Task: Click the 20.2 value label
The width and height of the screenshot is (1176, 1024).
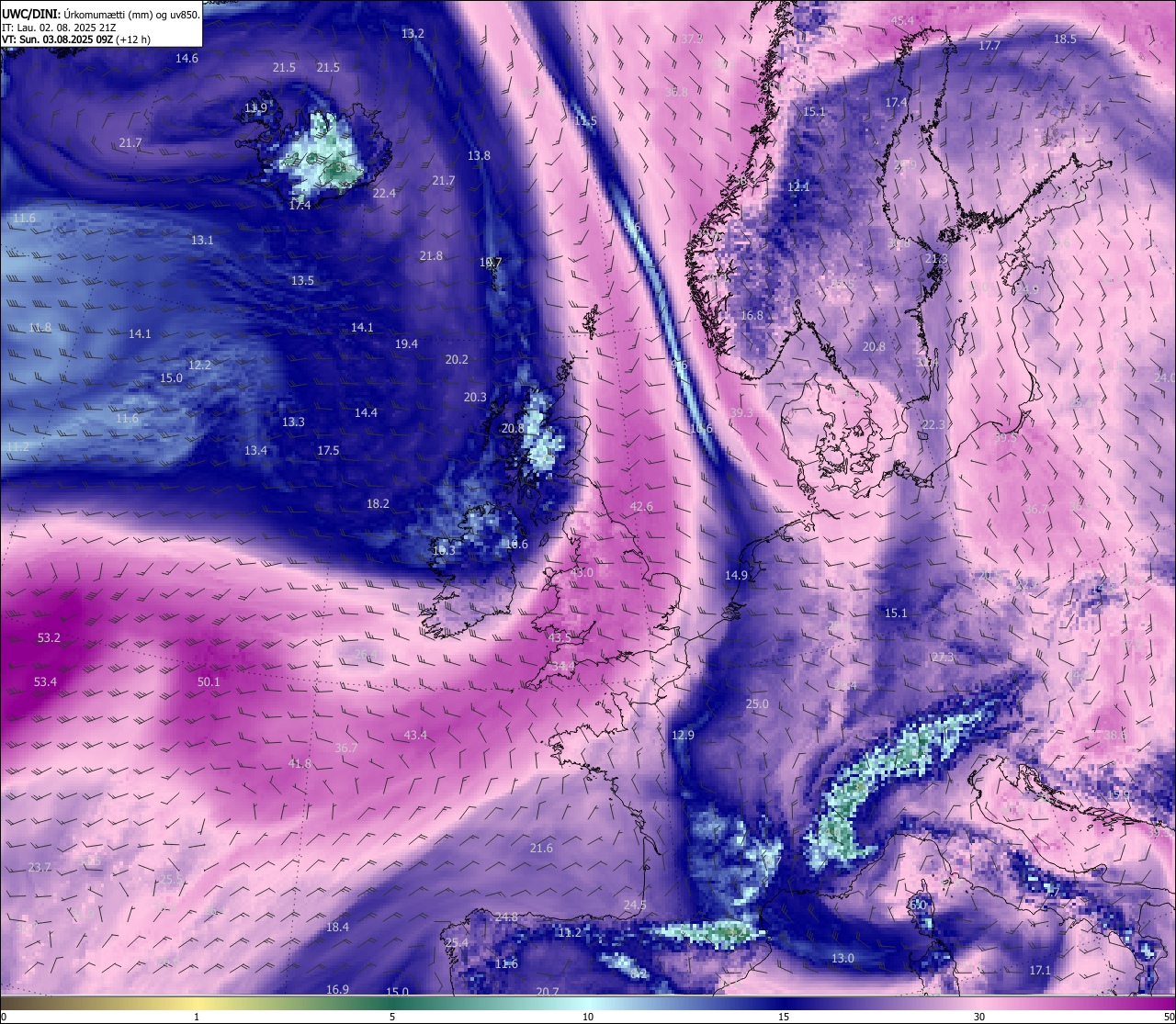Action: (x=457, y=359)
